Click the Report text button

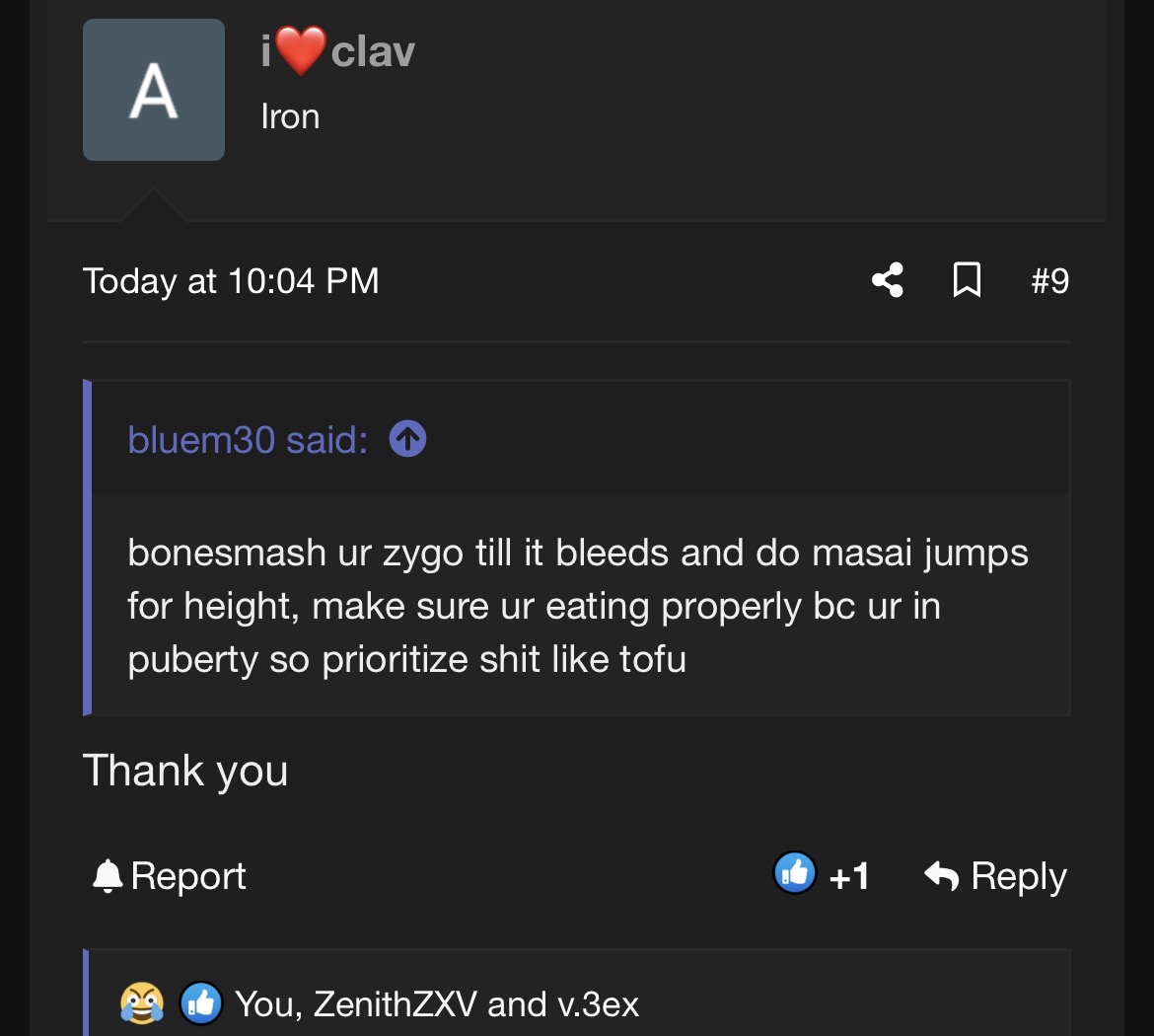(188, 875)
